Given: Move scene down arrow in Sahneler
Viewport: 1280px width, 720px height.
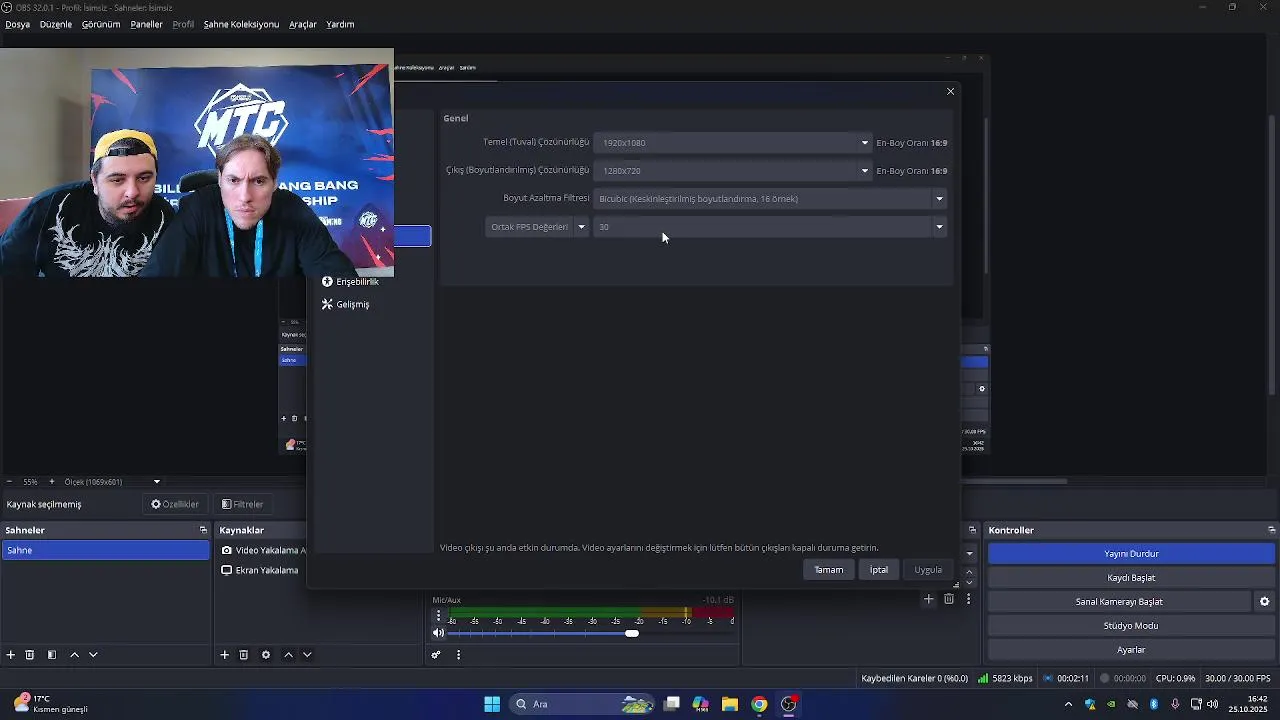Looking at the screenshot, I should pos(93,655).
